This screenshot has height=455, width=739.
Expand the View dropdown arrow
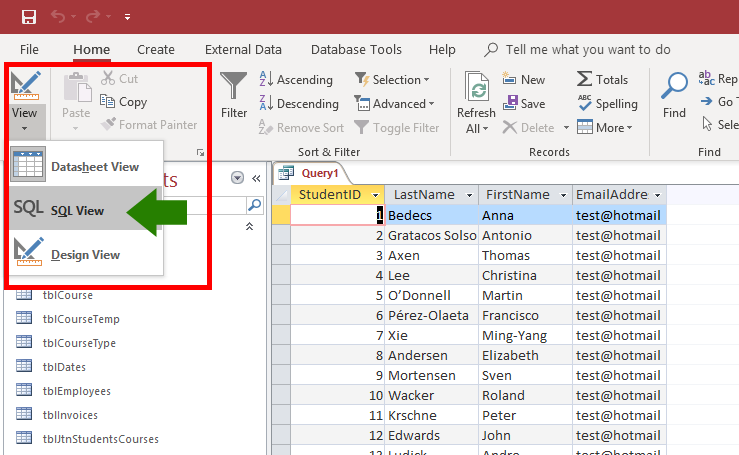(25, 128)
